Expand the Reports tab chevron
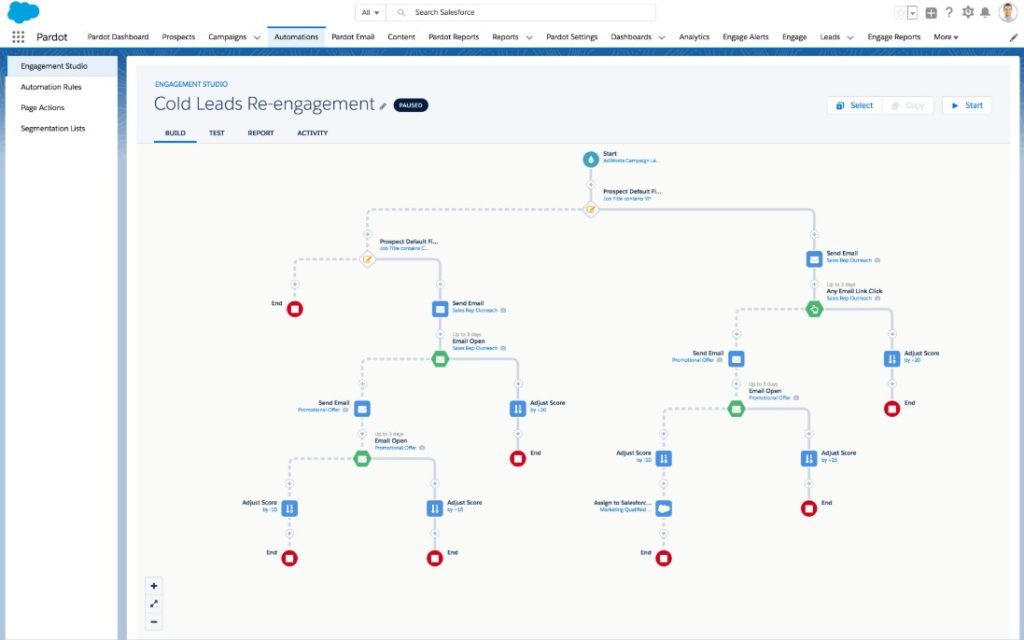Viewport: 1024px width, 640px height. click(x=529, y=38)
